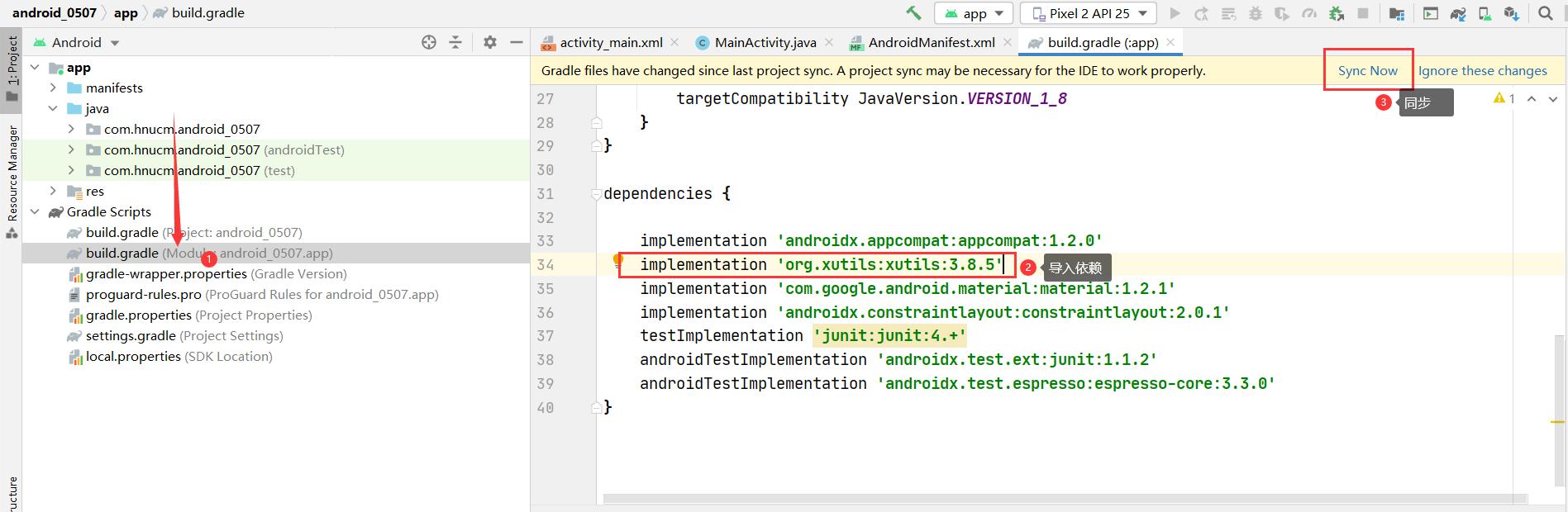Select gradle-wrapper.properties file

point(276,273)
